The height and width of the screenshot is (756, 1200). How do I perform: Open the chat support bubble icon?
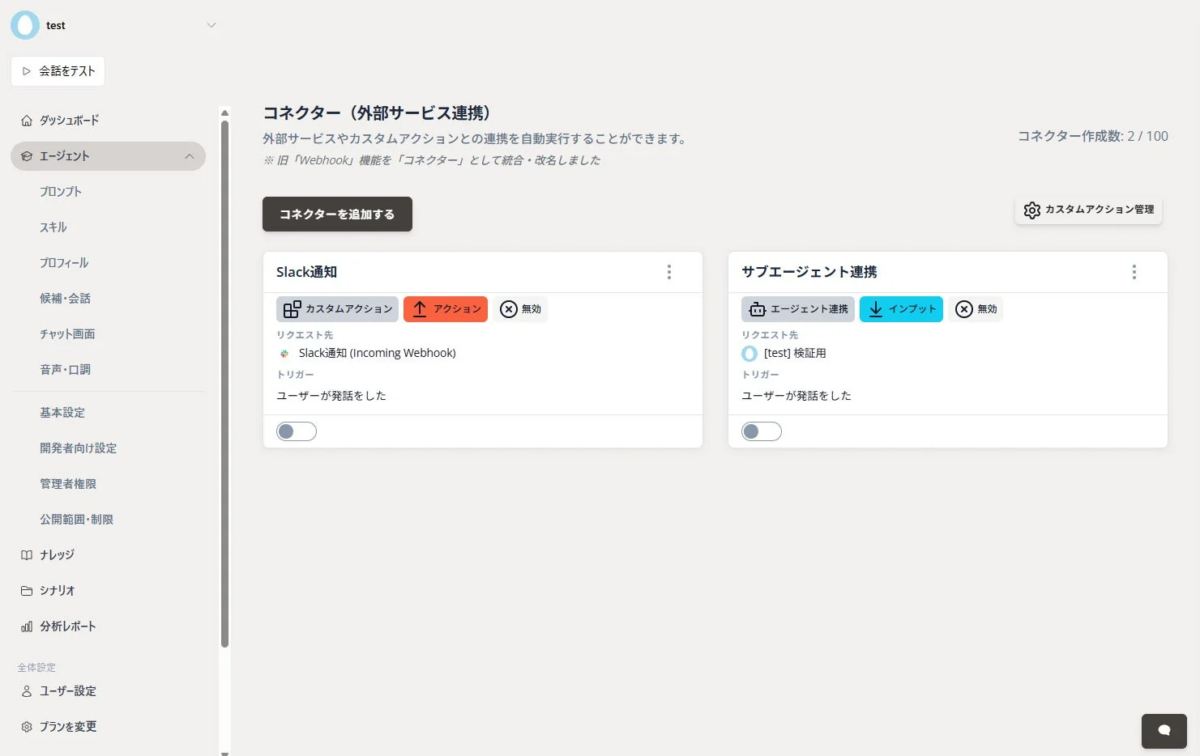pos(1163,731)
